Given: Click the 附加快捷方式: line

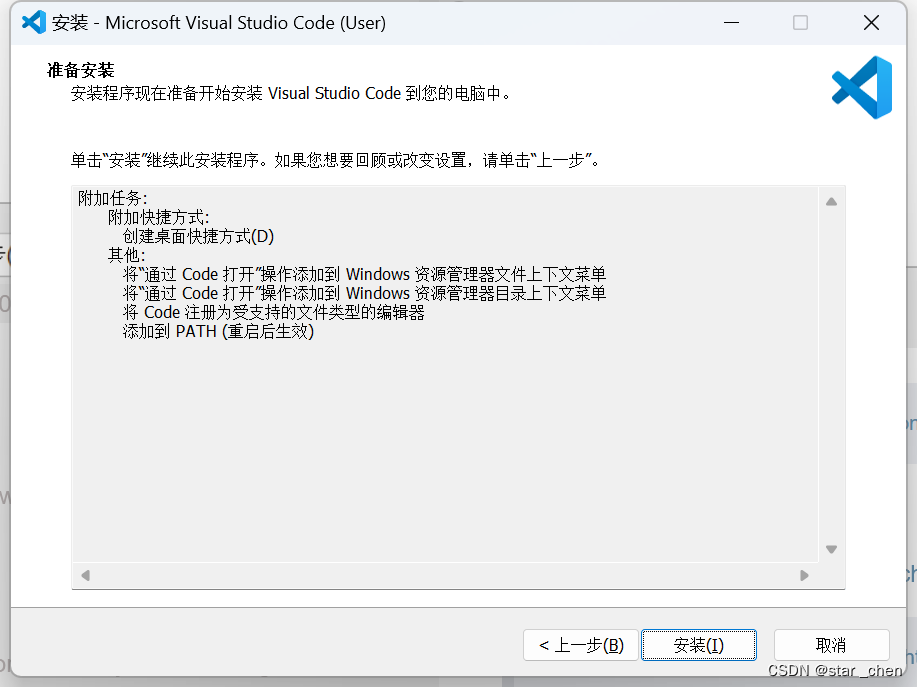Looking at the screenshot, I should click(x=158, y=218).
